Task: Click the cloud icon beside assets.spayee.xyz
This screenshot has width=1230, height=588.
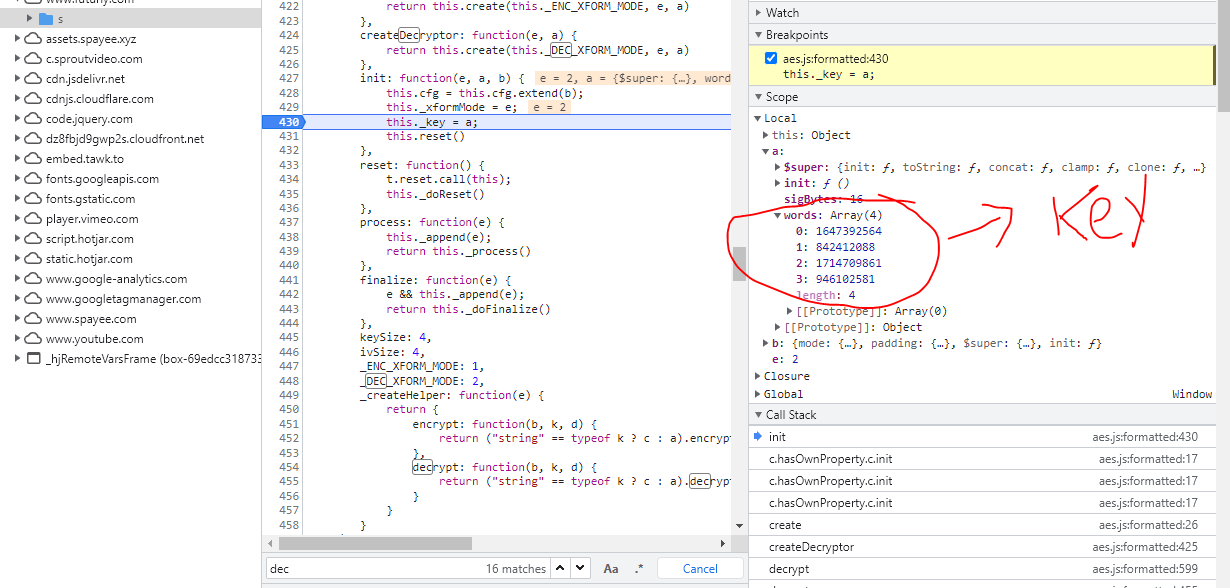Action: click(34, 39)
